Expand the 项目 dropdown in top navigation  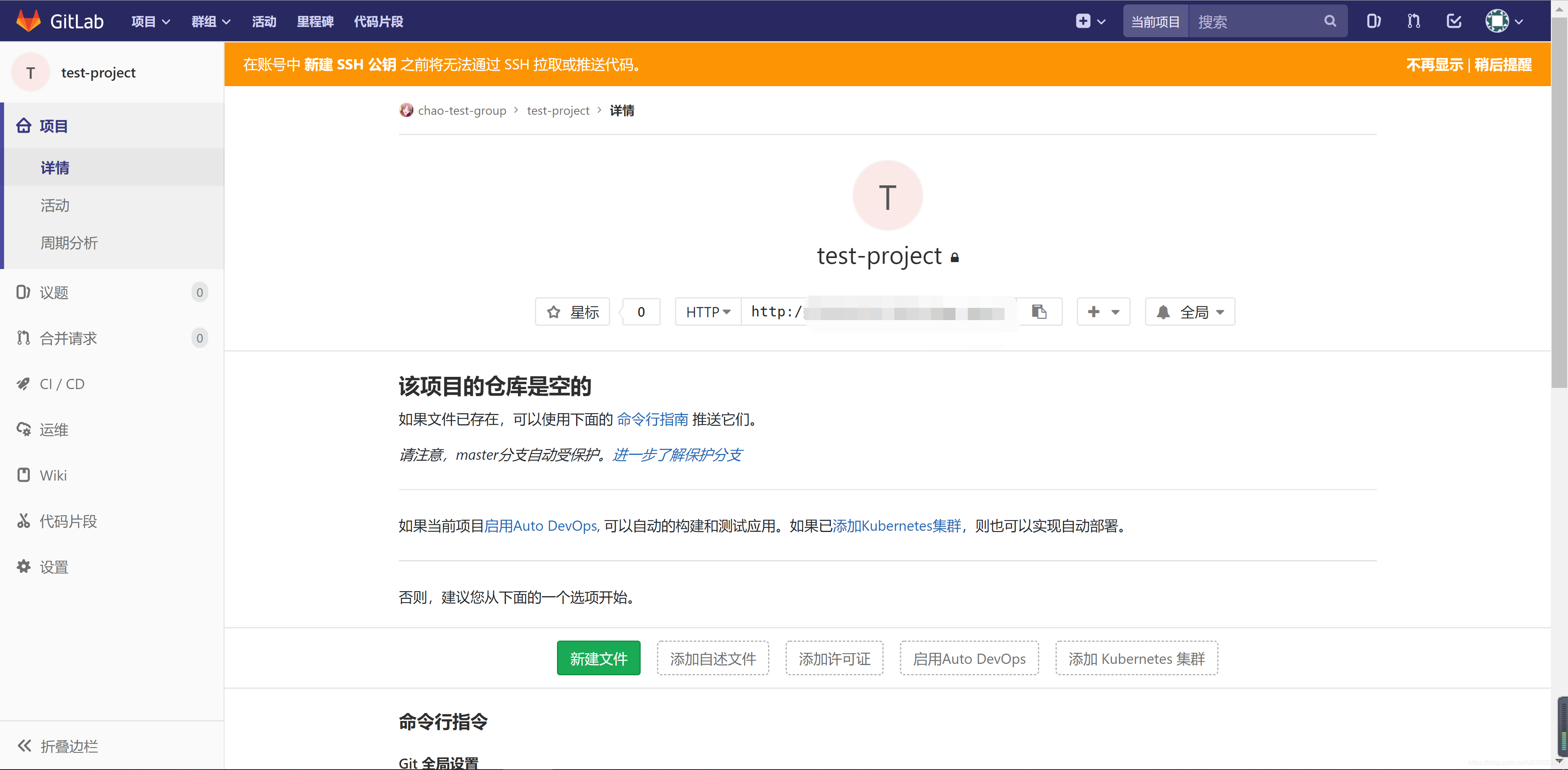tap(150, 21)
